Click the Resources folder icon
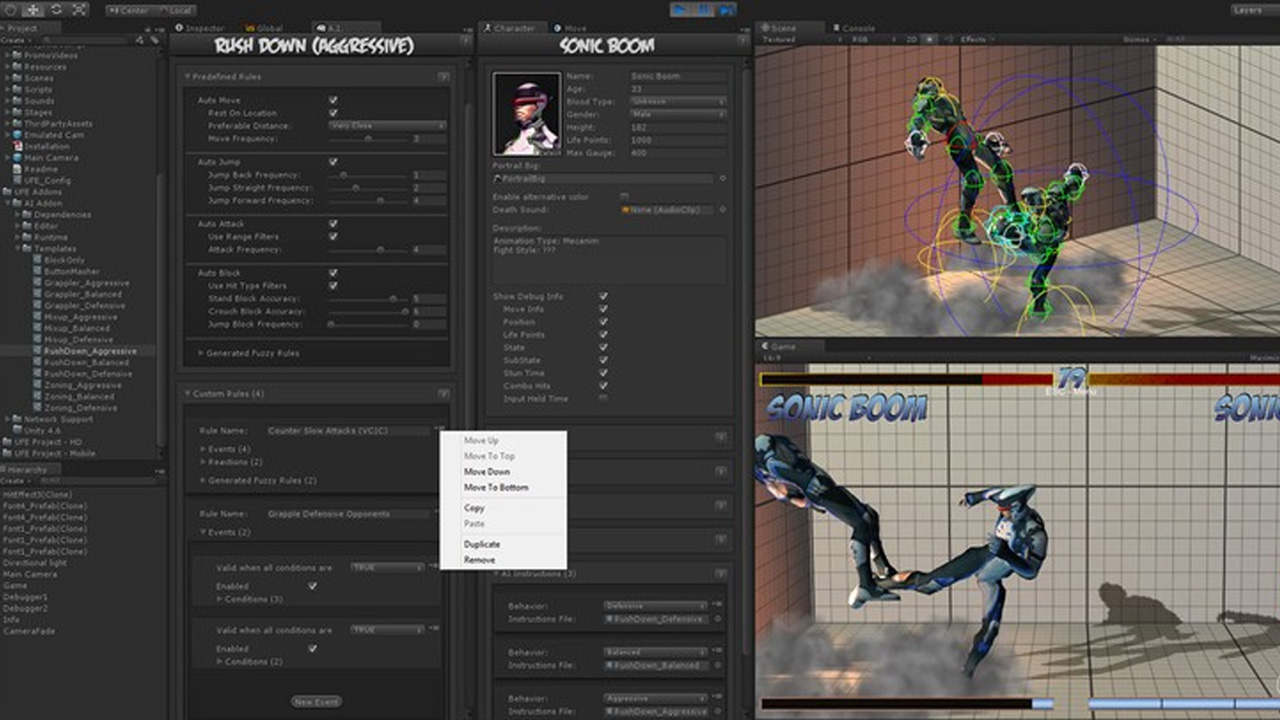1280x720 pixels. (18, 67)
